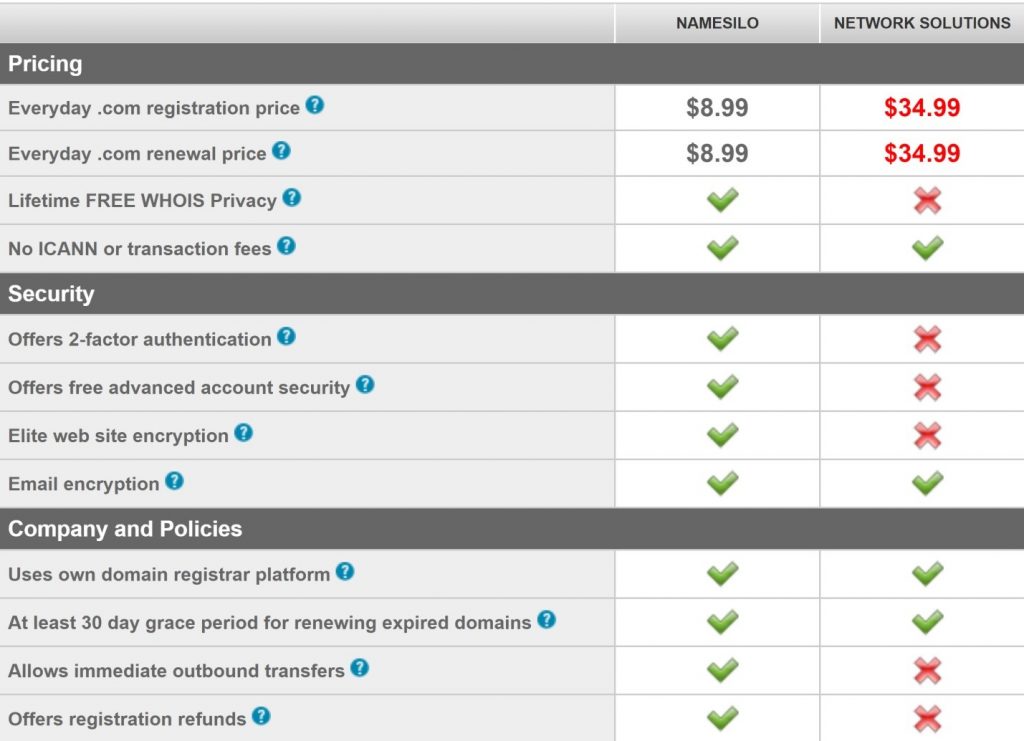
Task: Click help icon beside Offers registration refunds
Action: (261, 716)
